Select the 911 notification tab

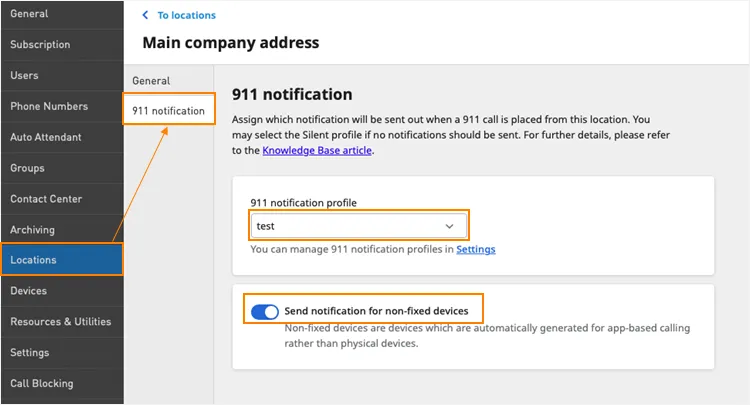(x=169, y=110)
